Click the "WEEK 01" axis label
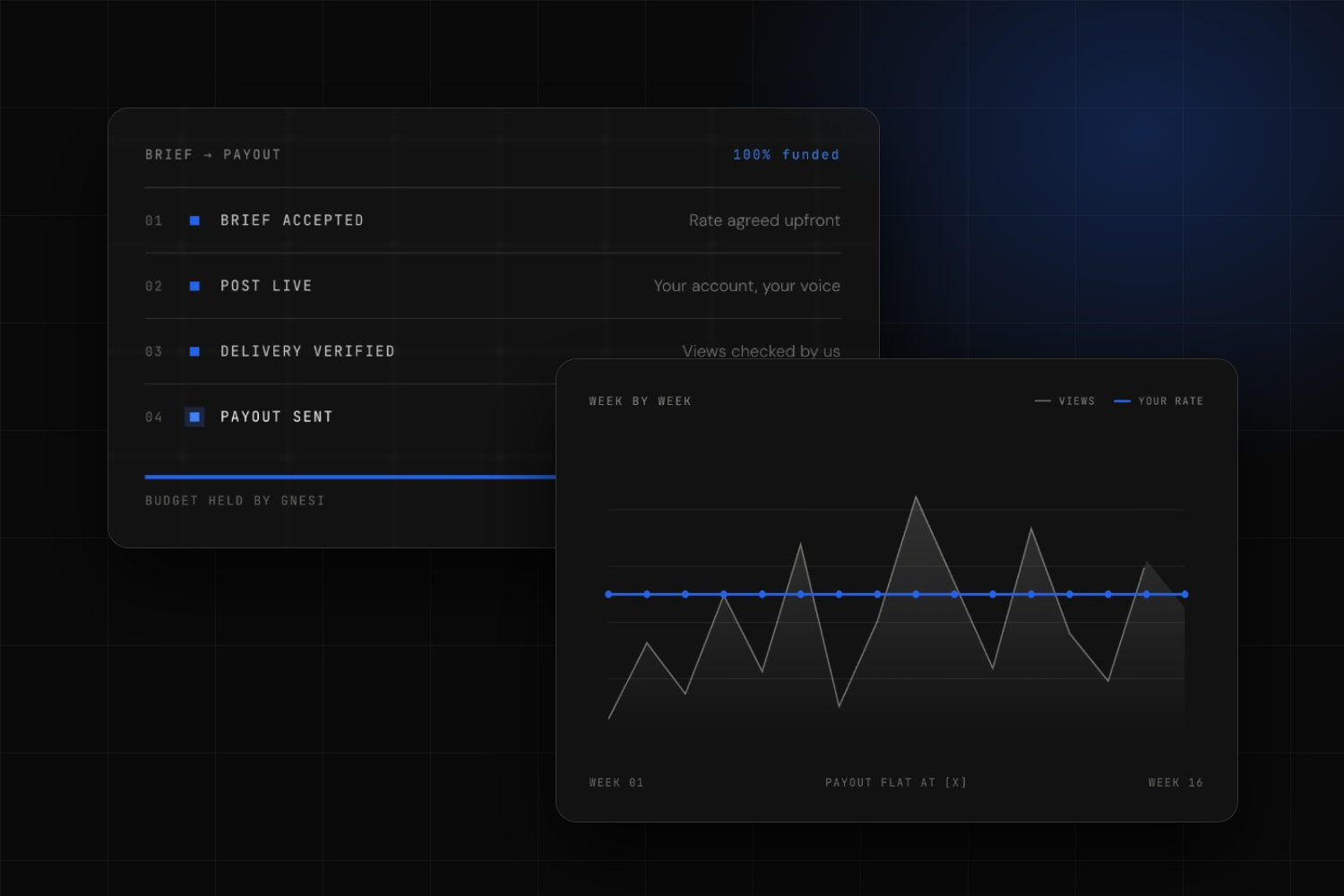 pyautogui.click(x=616, y=783)
